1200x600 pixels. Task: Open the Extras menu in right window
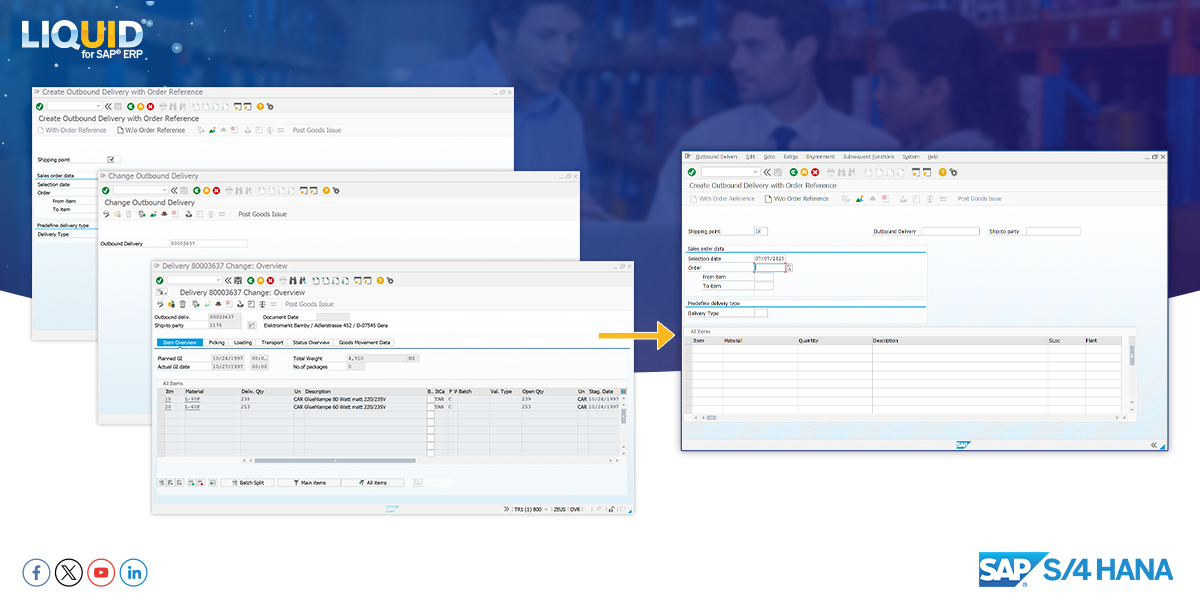click(791, 157)
